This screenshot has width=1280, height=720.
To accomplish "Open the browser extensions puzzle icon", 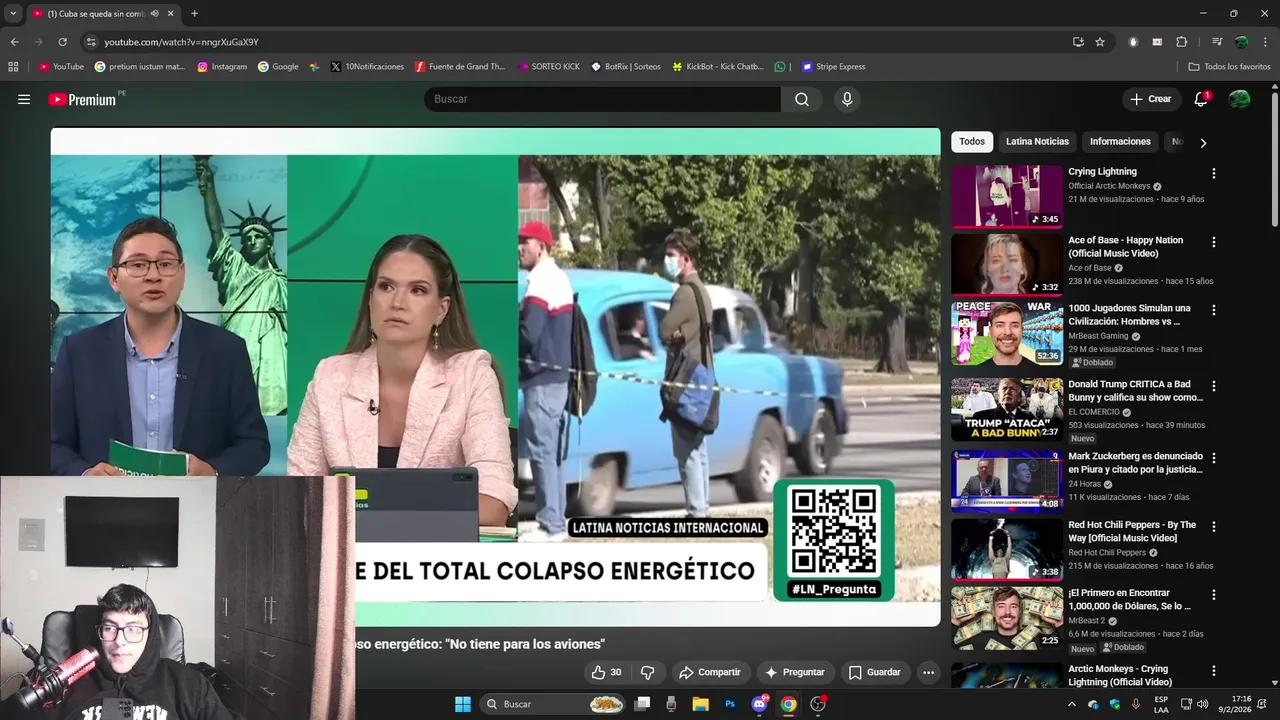I will (1181, 42).
